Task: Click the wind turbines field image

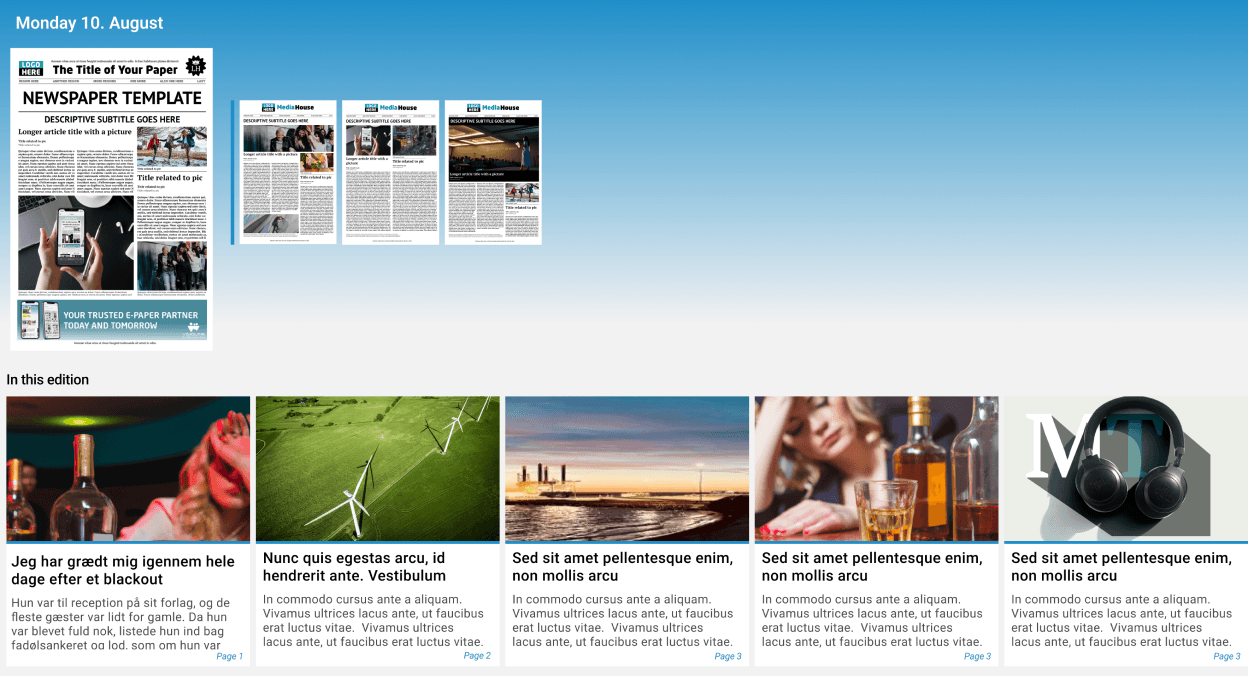Action: tap(378, 469)
